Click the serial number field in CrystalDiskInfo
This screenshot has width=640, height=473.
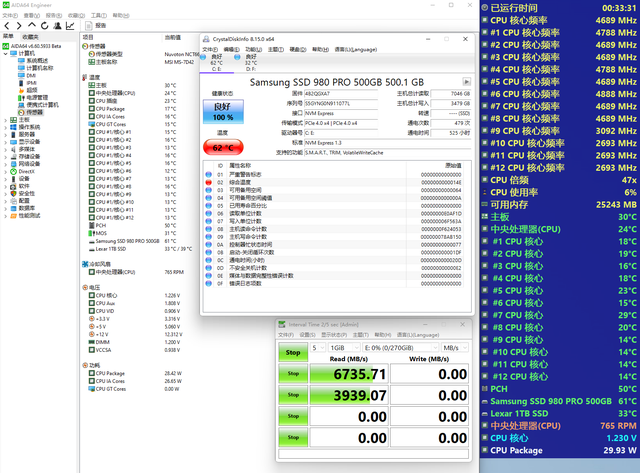click(341, 104)
